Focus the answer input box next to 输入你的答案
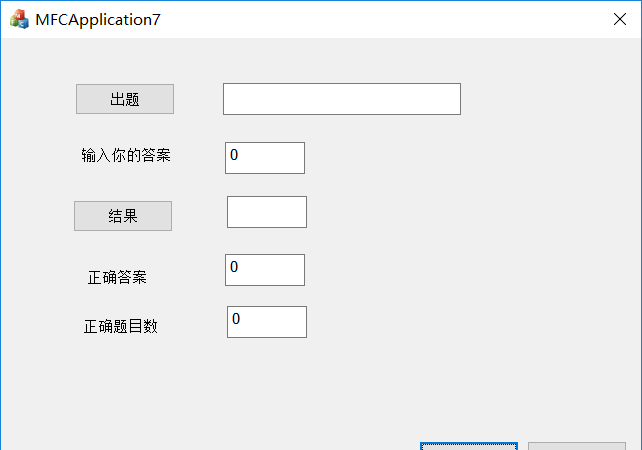 pos(265,158)
